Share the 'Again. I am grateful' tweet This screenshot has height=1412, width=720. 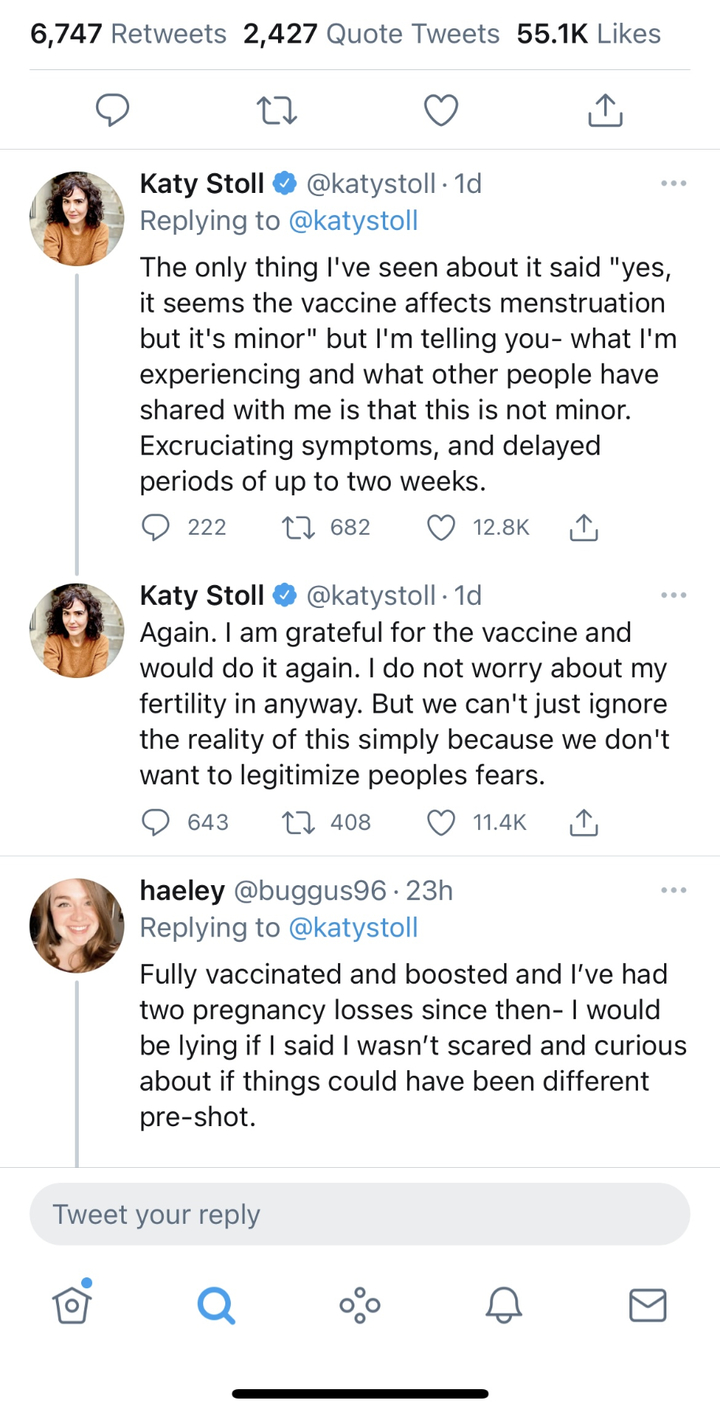tap(583, 822)
